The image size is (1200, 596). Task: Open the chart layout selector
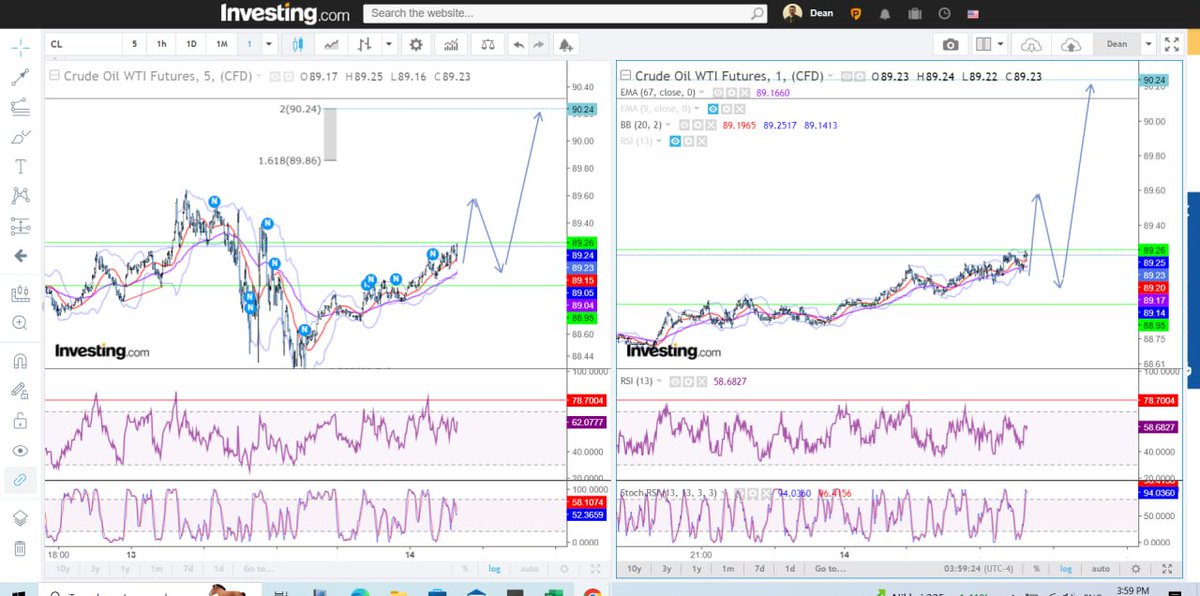pos(988,44)
